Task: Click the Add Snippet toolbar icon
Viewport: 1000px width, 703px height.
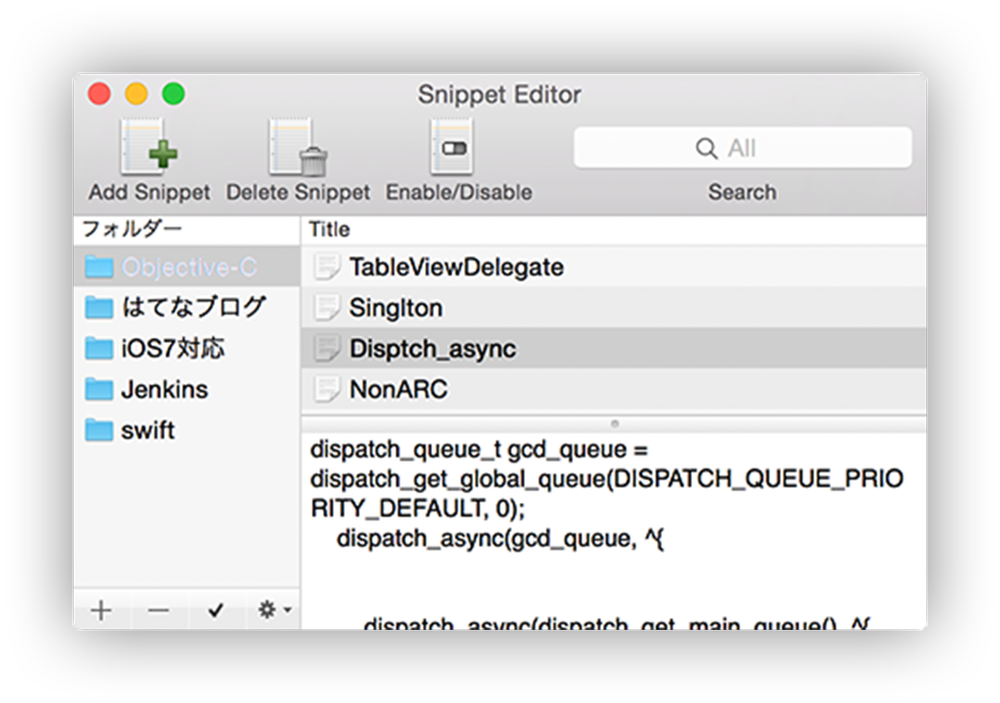Action: (149, 147)
